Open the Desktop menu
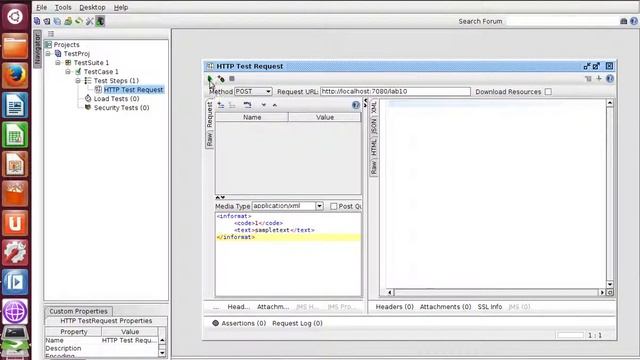Screen dimensions: 640x360 pos(92,7)
